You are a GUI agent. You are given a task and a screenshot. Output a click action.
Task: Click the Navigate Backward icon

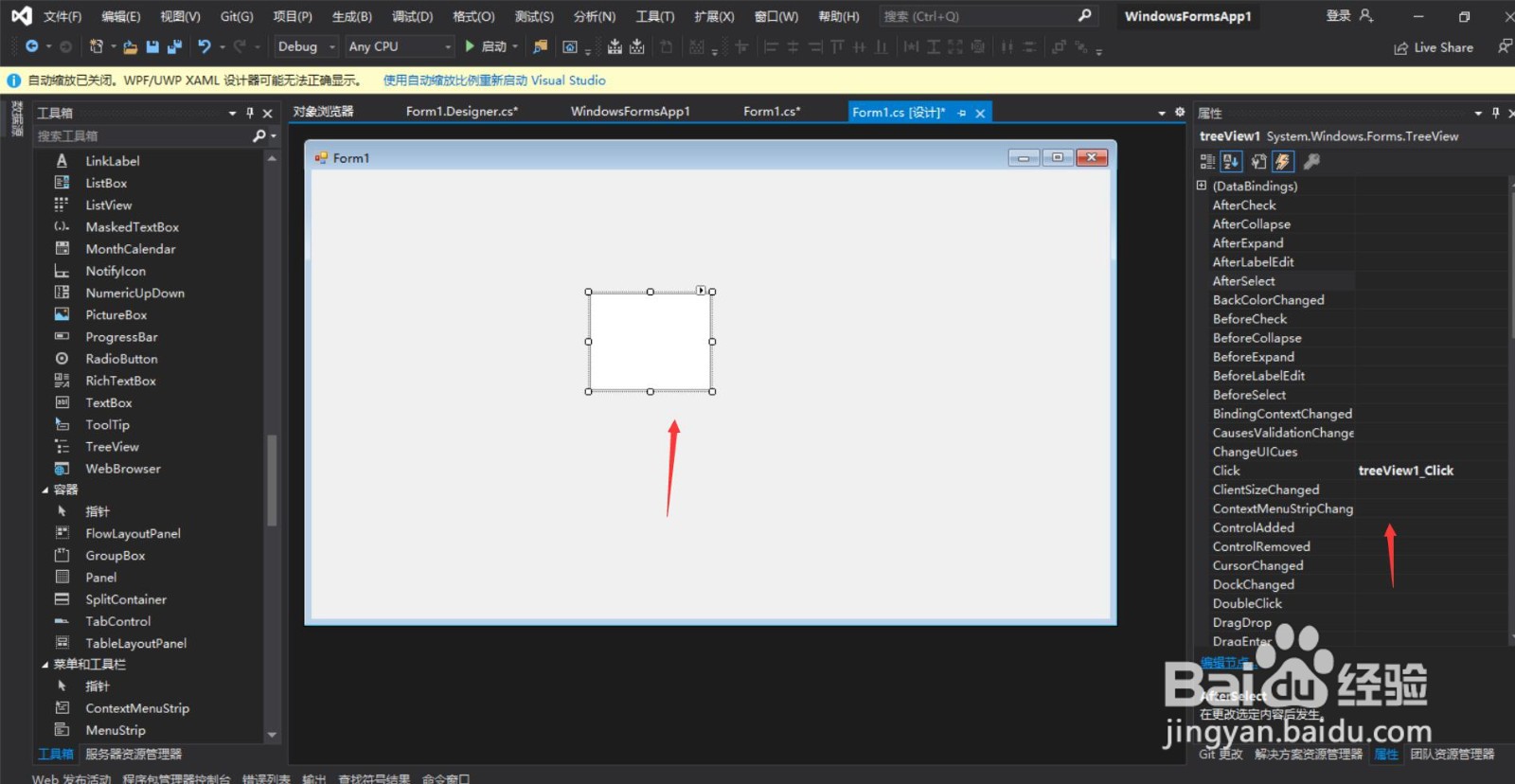(x=31, y=46)
